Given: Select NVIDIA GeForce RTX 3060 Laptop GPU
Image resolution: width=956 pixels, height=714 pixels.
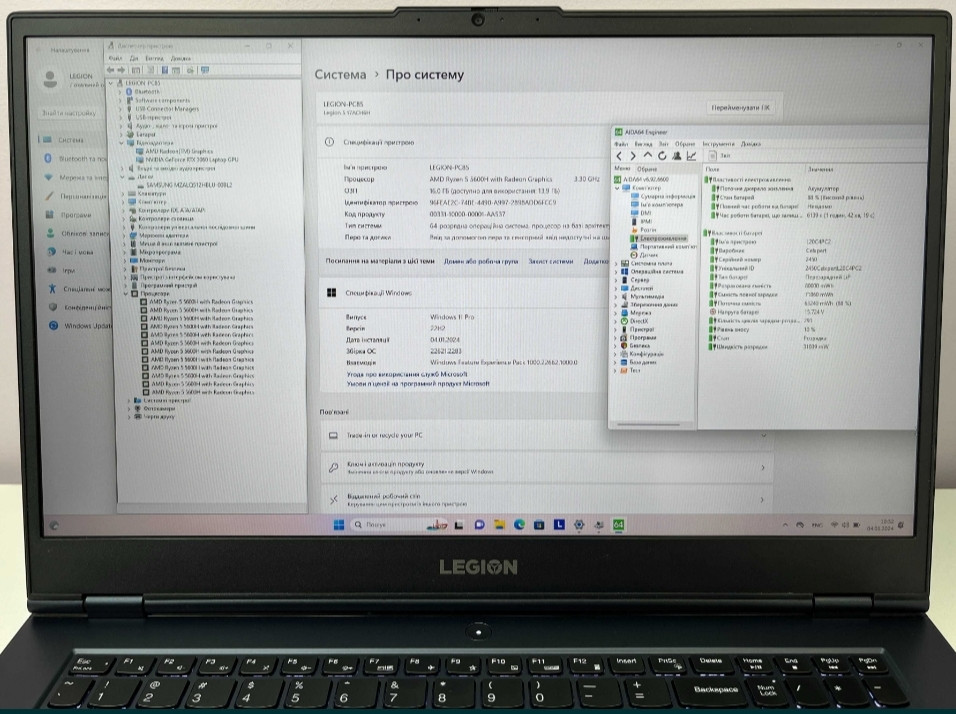Looking at the screenshot, I should pos(191,159).
